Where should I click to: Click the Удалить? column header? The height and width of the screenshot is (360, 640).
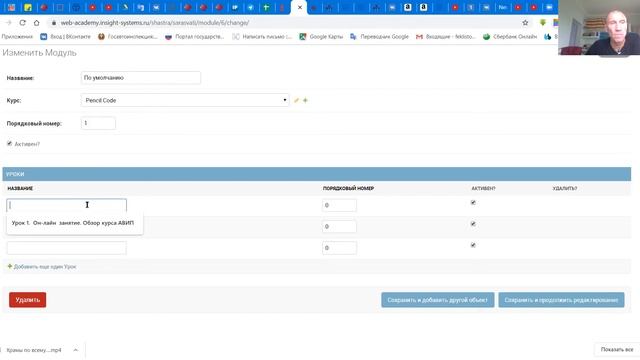(564, 189)
